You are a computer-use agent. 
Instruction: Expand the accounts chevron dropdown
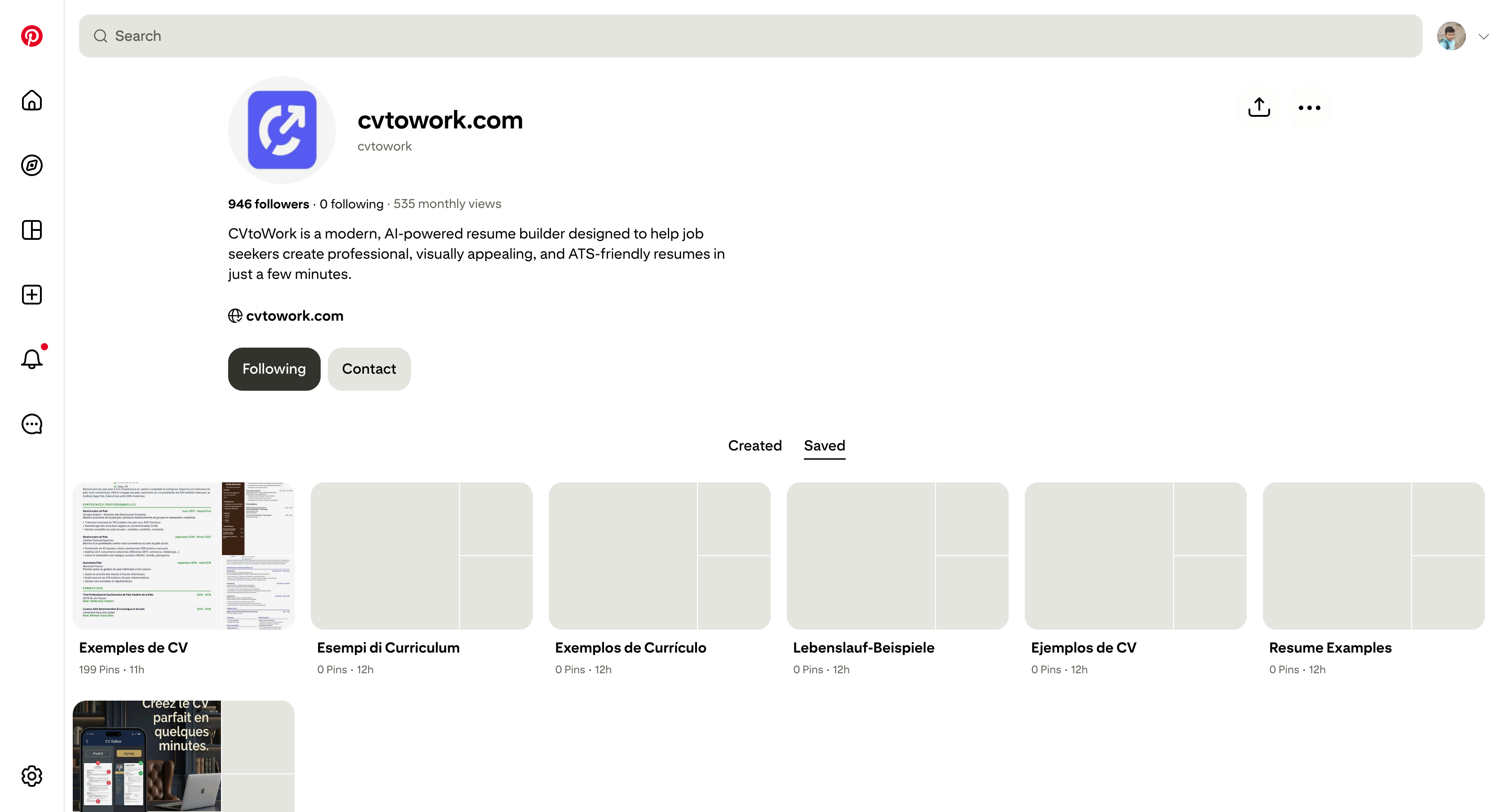1483,36
